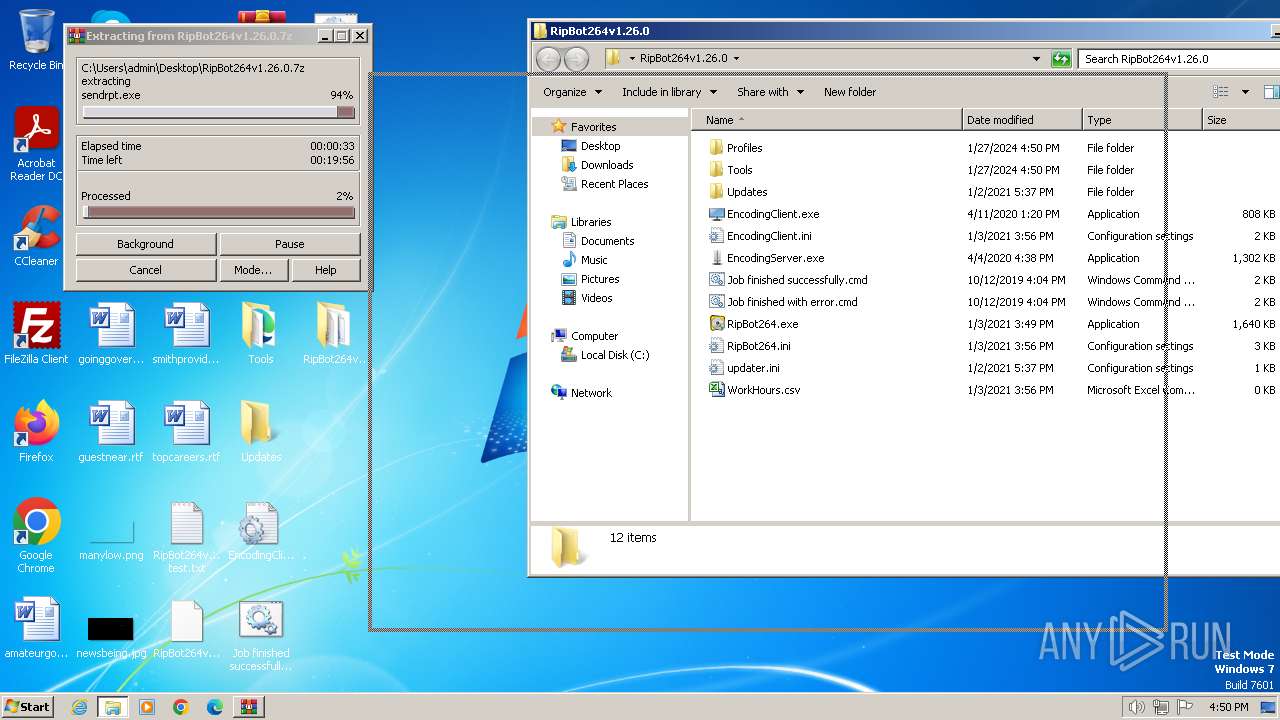This screenshot has width=1280, height=720.
Task: Click Help in extraction dialog
Action: coord(326,270)
